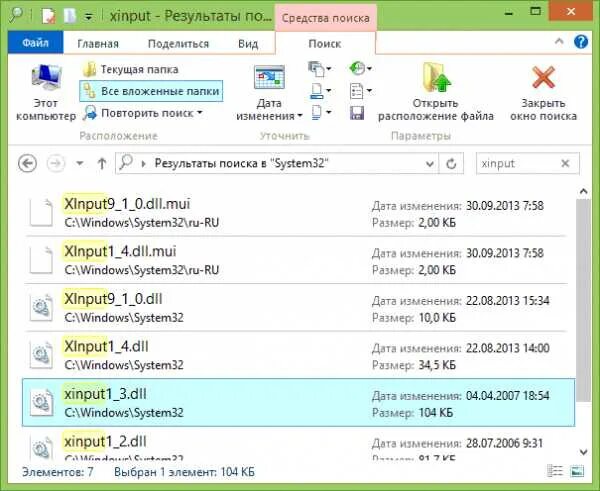Image resolution: width=600 pixels, height=491 pixels.
Task: Click the Current folder icon
Action: [x=90, y=69]
